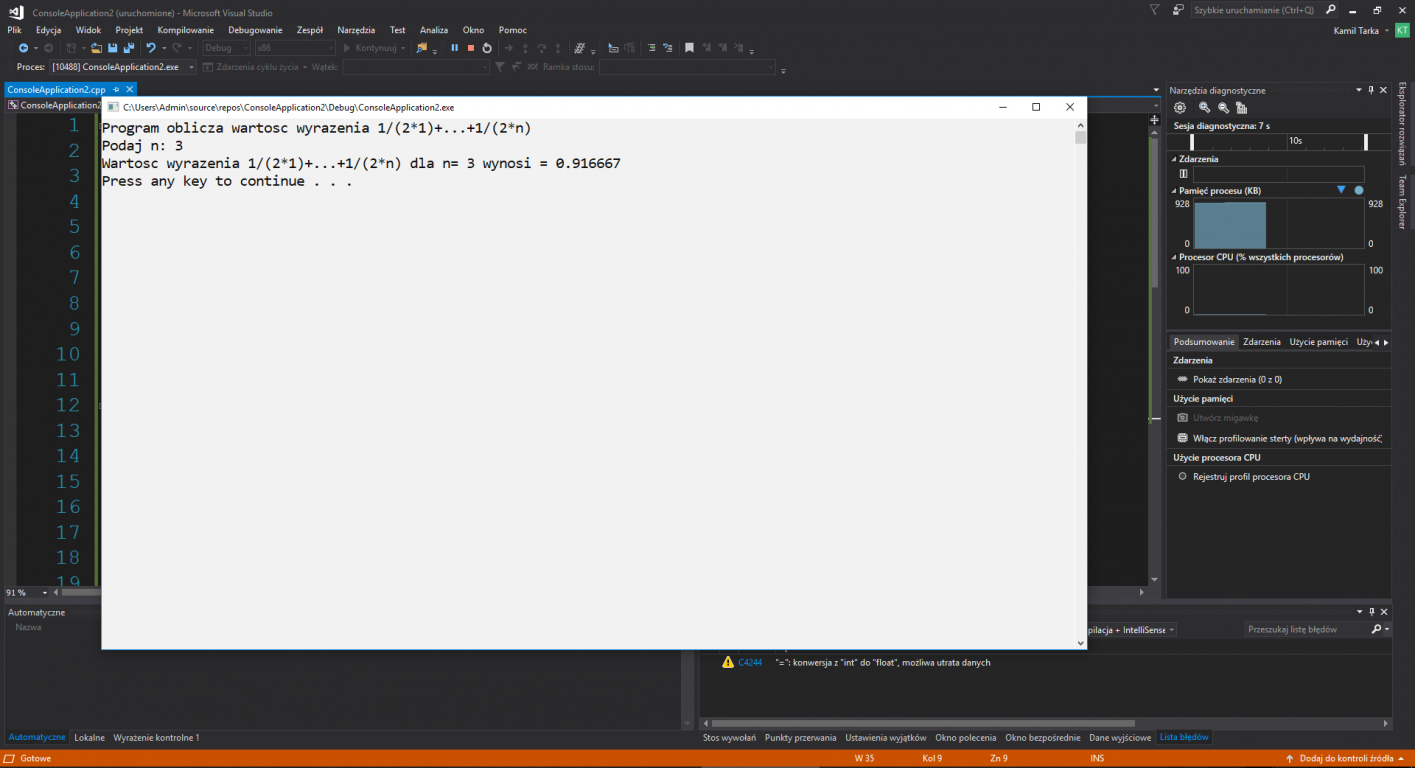The image size is (1415, 768).
Task: Open the Debugowanie menu
Action: tap(256, 30)
